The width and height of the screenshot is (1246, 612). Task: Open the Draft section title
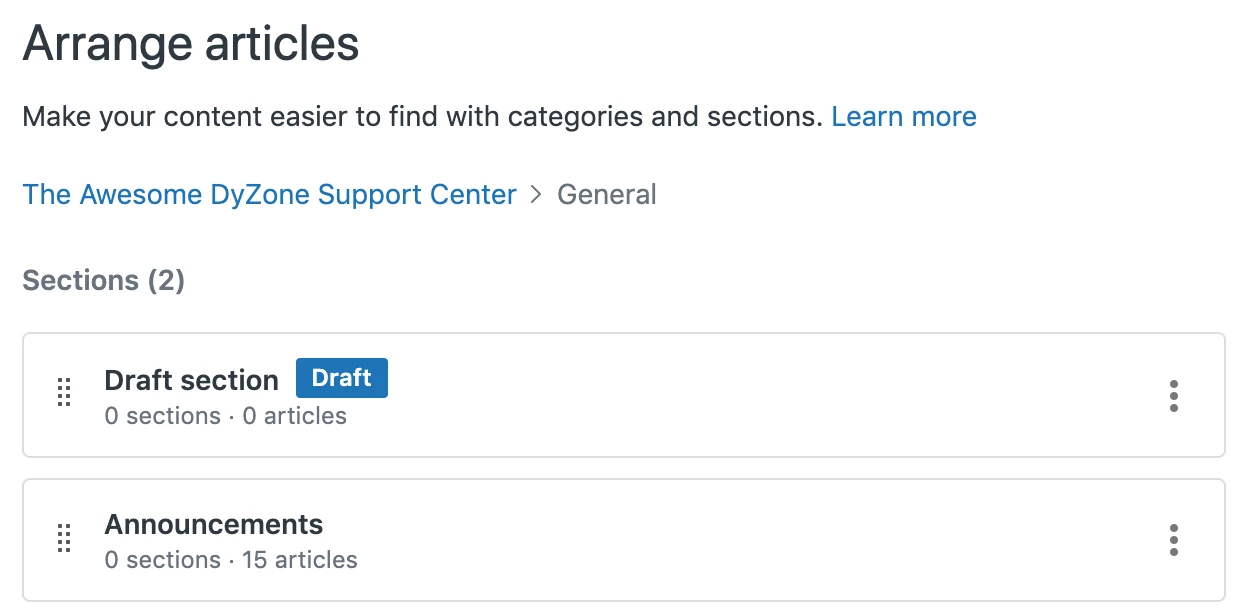pyautogui.click(x=191, y=380)
